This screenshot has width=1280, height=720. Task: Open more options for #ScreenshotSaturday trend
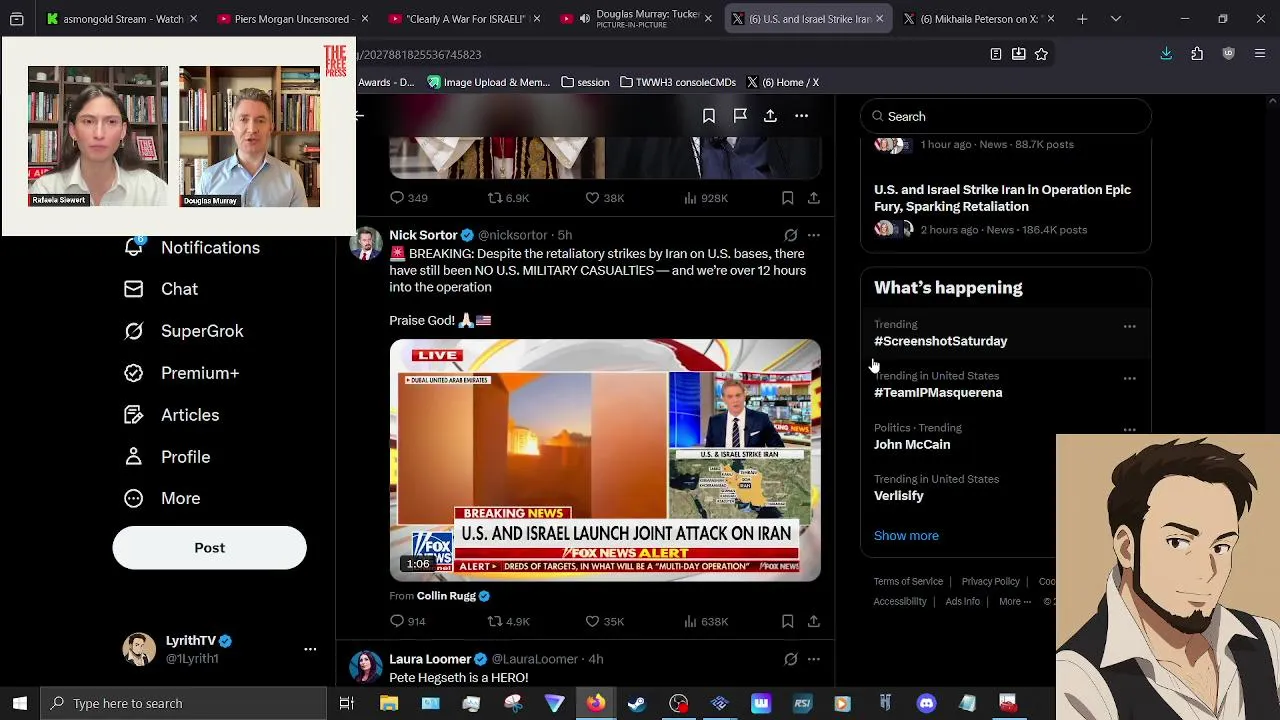pos(1130,327)
